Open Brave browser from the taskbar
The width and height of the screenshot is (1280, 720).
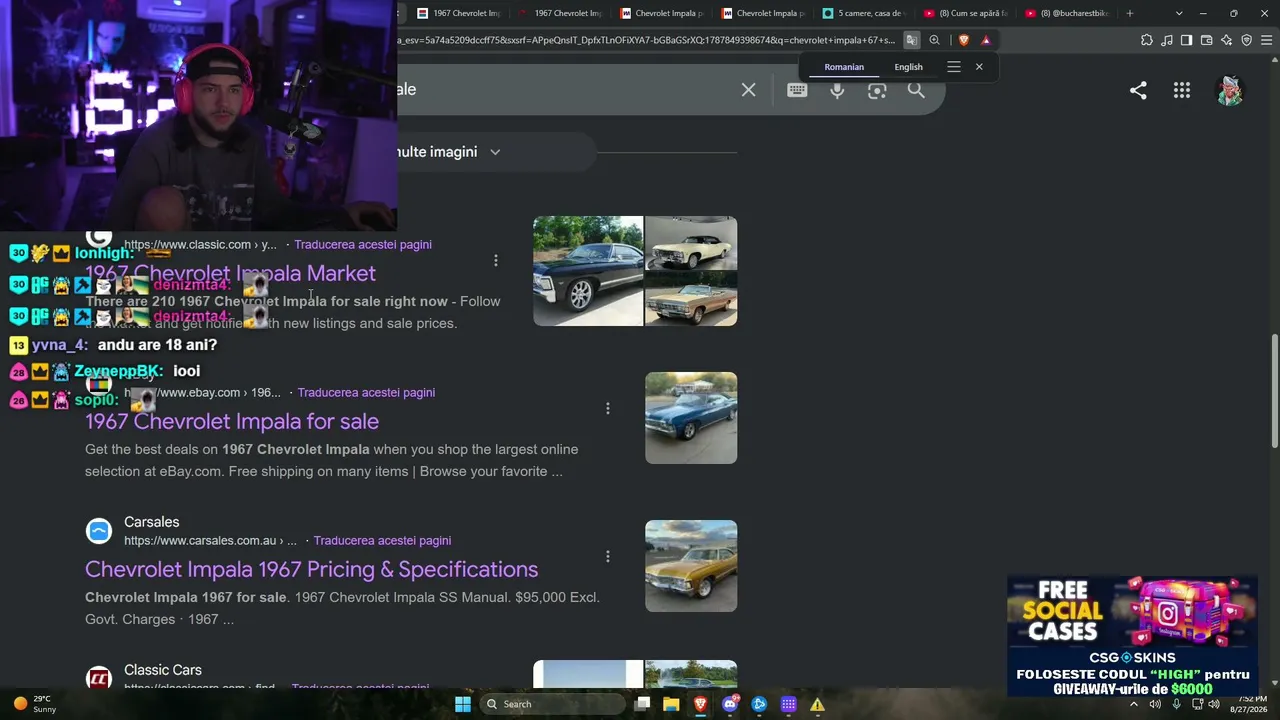pyautogui.click(x=701, y=704)
